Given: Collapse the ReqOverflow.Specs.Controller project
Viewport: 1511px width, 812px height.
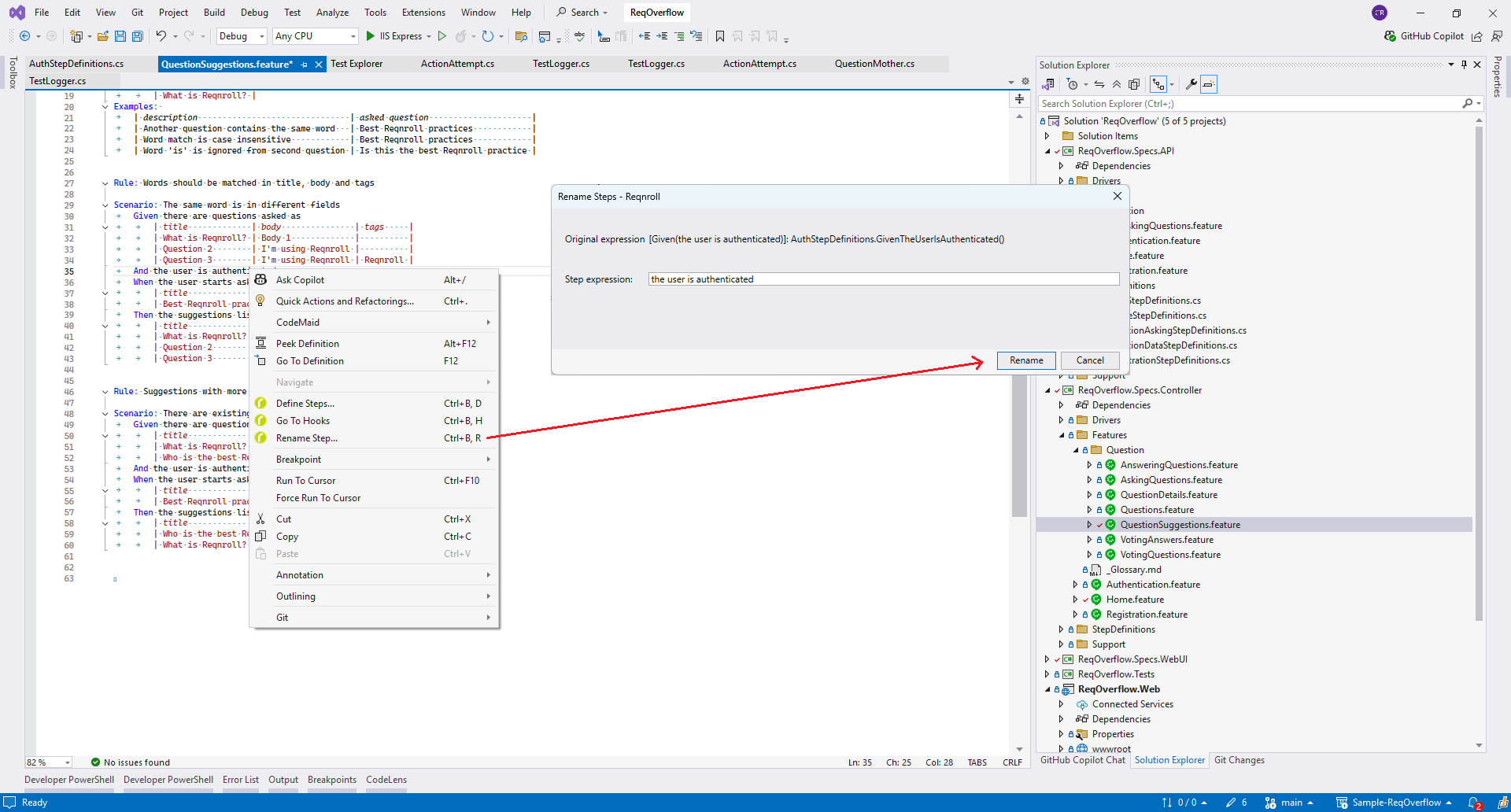Looking at the screenshot, I should pos(1047,390).
